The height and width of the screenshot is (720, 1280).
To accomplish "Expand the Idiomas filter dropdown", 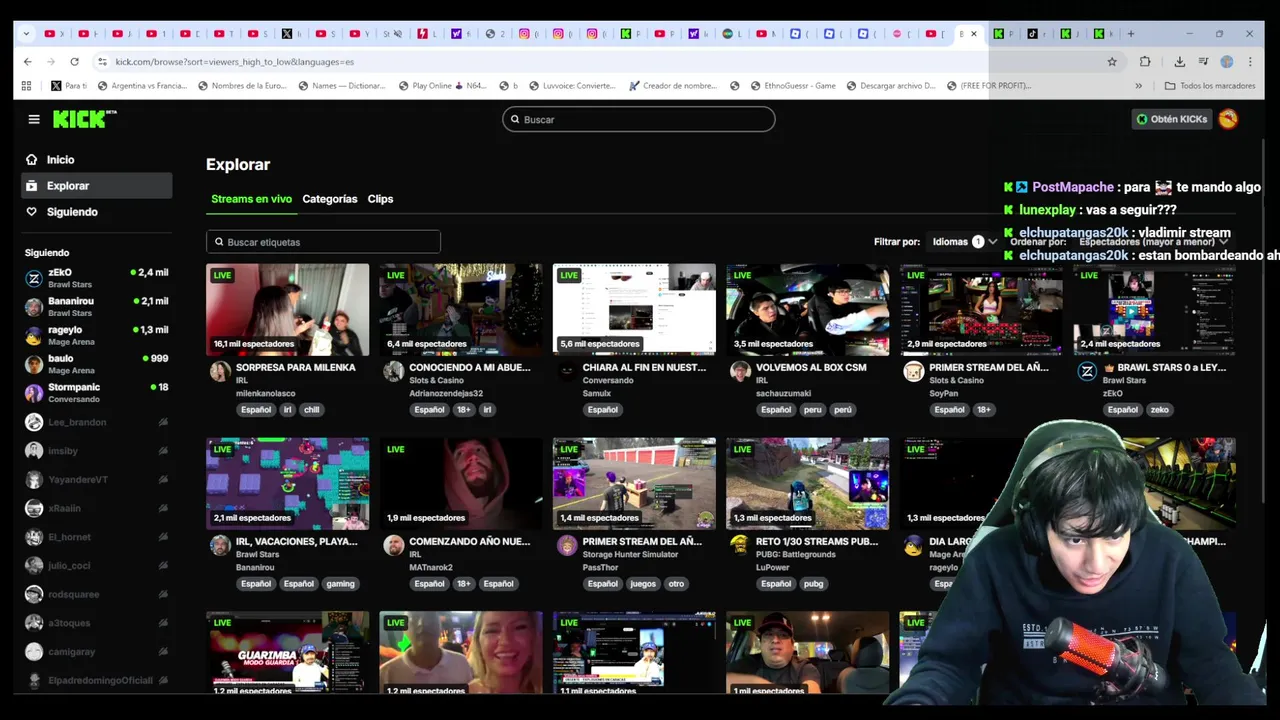I will [965, 242].
